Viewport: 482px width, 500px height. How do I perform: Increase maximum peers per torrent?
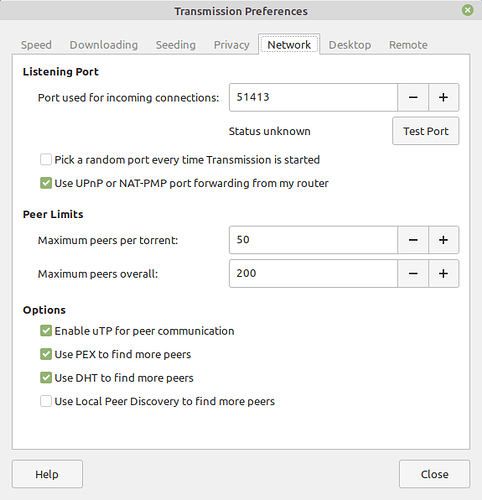tap(443, 240)
